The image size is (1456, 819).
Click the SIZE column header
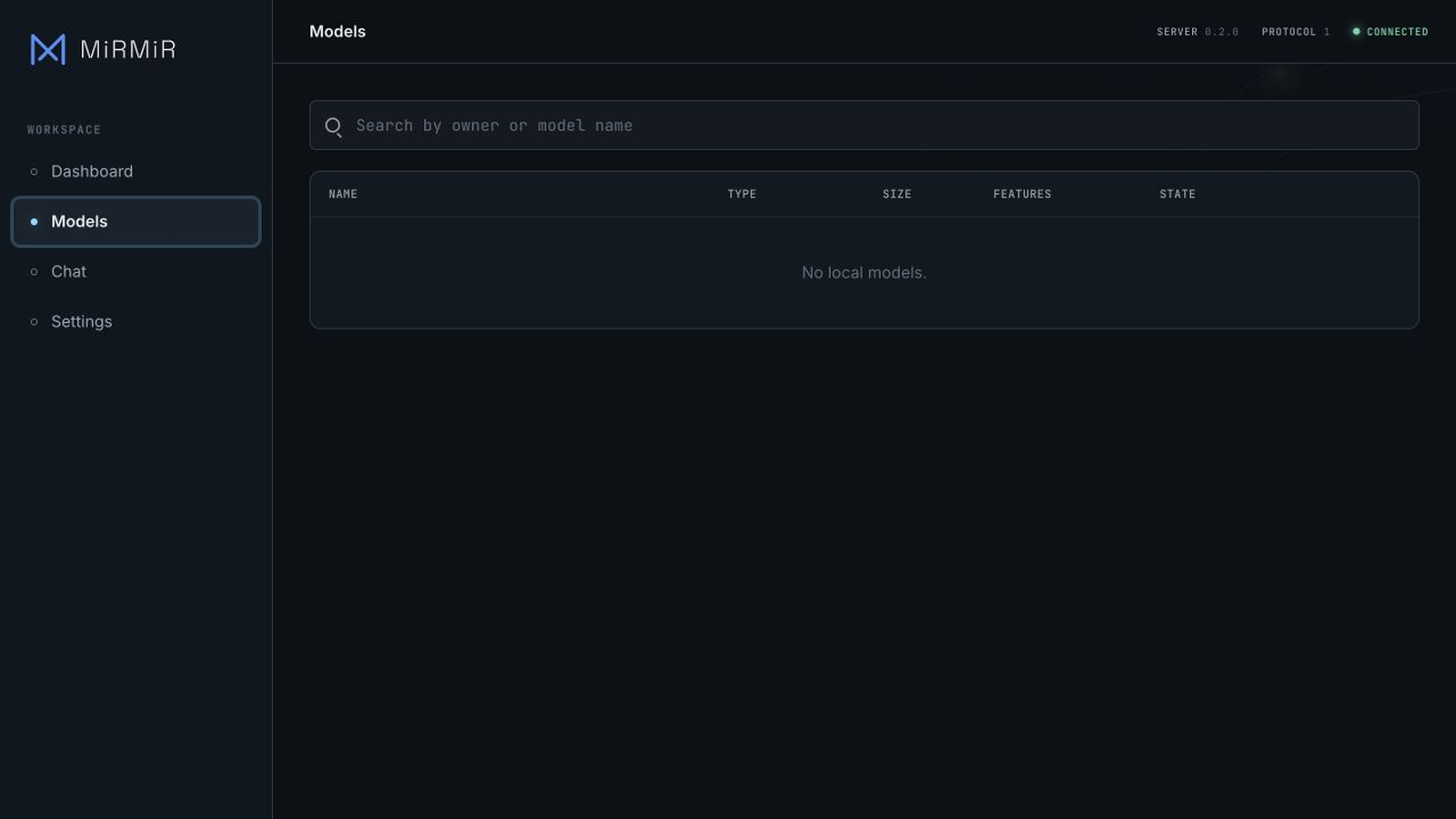click(896, 194)
